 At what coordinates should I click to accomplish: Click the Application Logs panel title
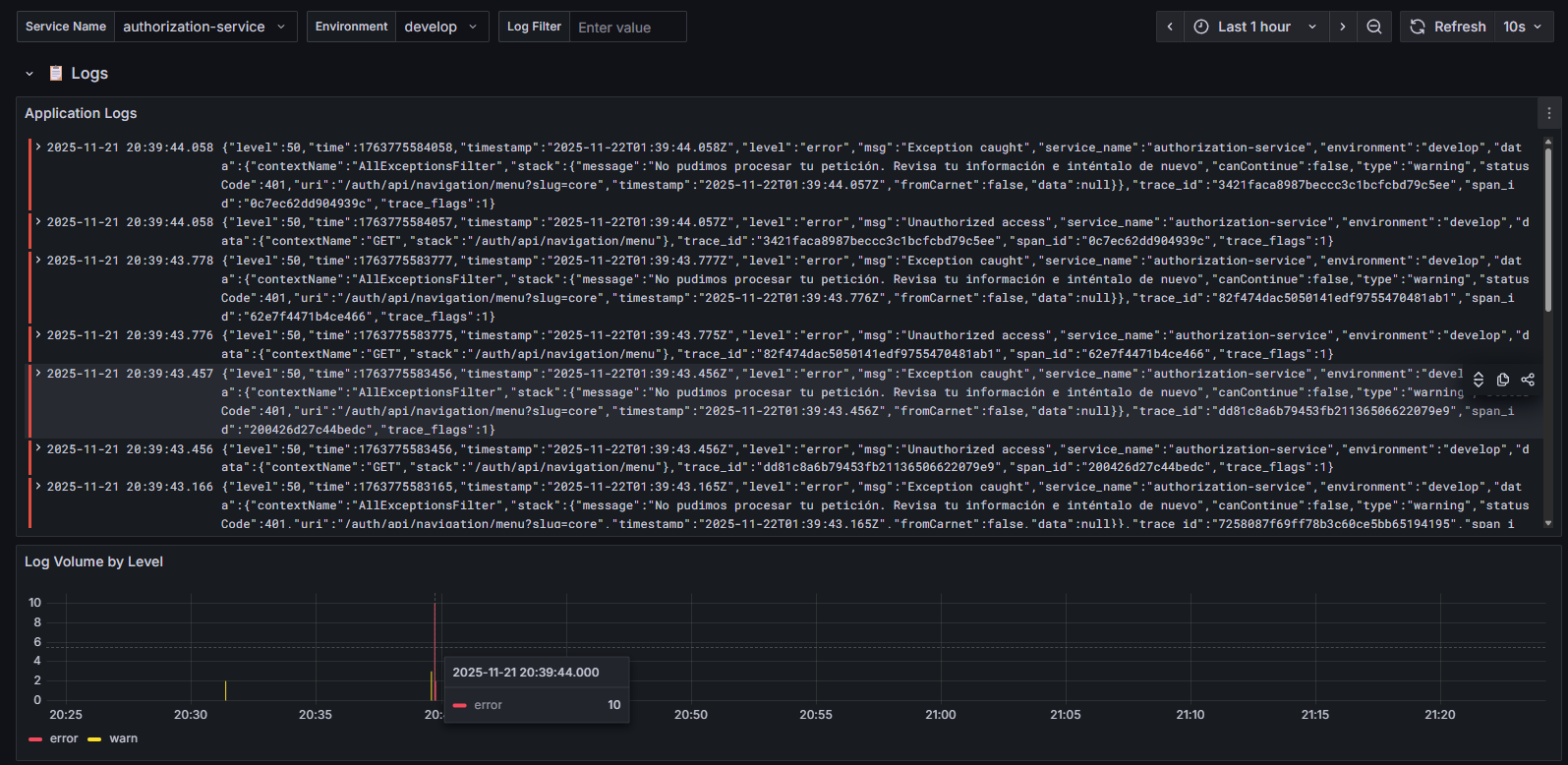[x=81, y=113]
